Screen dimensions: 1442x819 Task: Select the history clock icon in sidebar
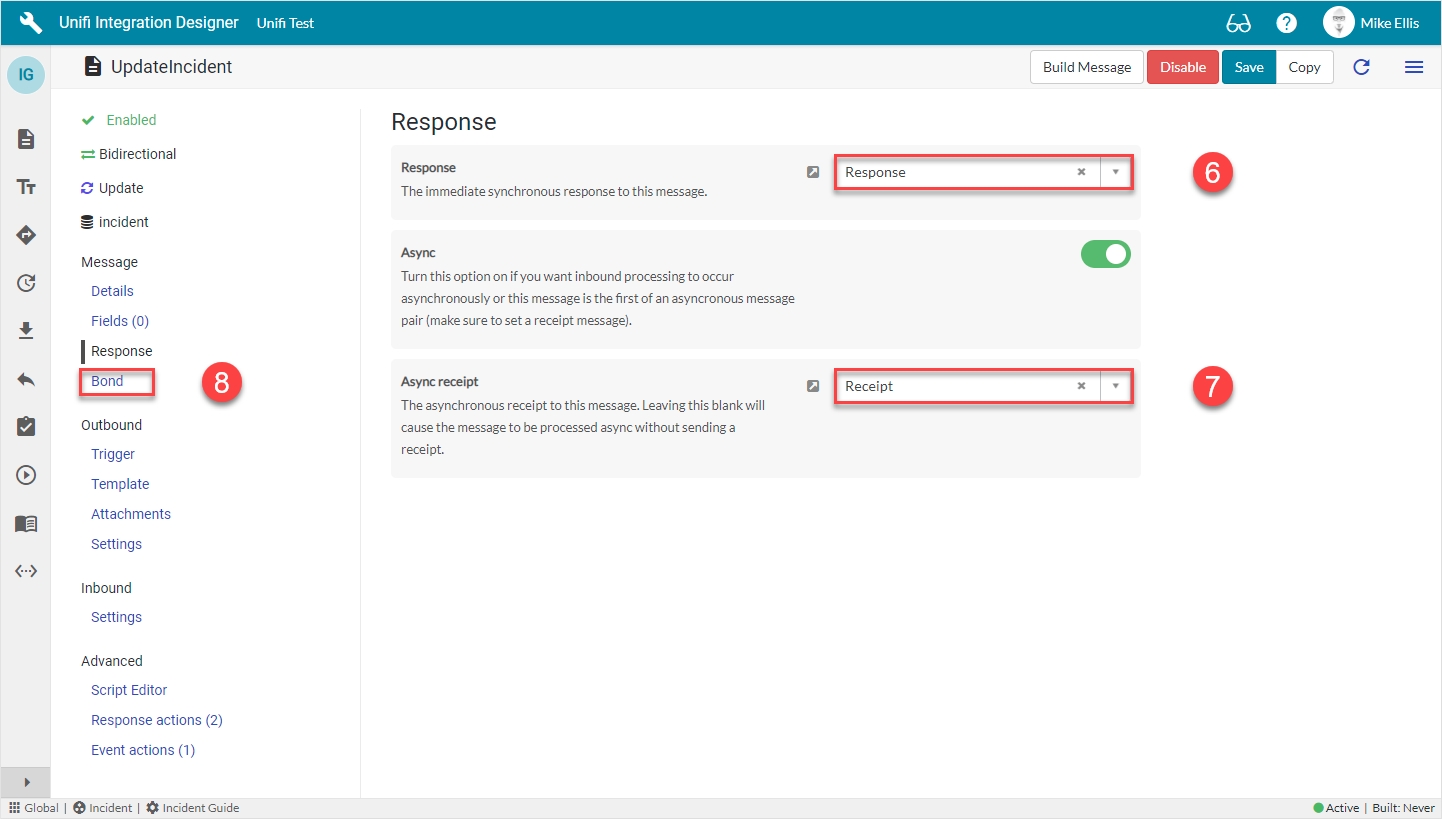coord(26,283)
